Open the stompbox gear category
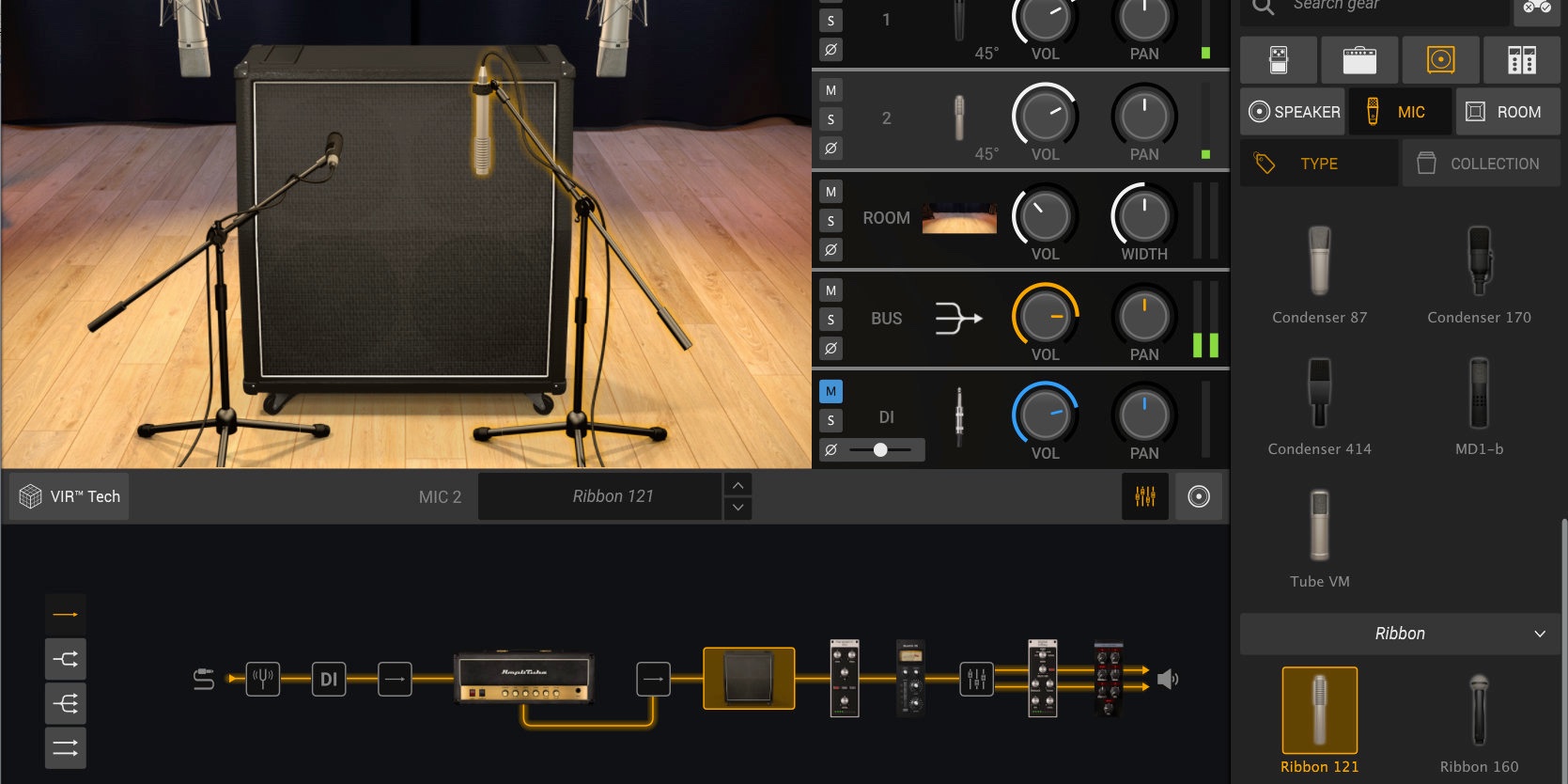This screenshot has width=1568, height=784. pyautogui.click(x=1279, y=60)
